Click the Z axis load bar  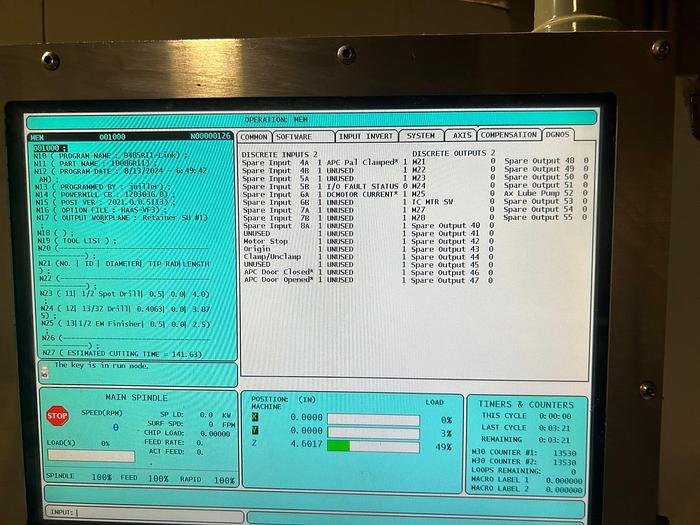(373, 445)
